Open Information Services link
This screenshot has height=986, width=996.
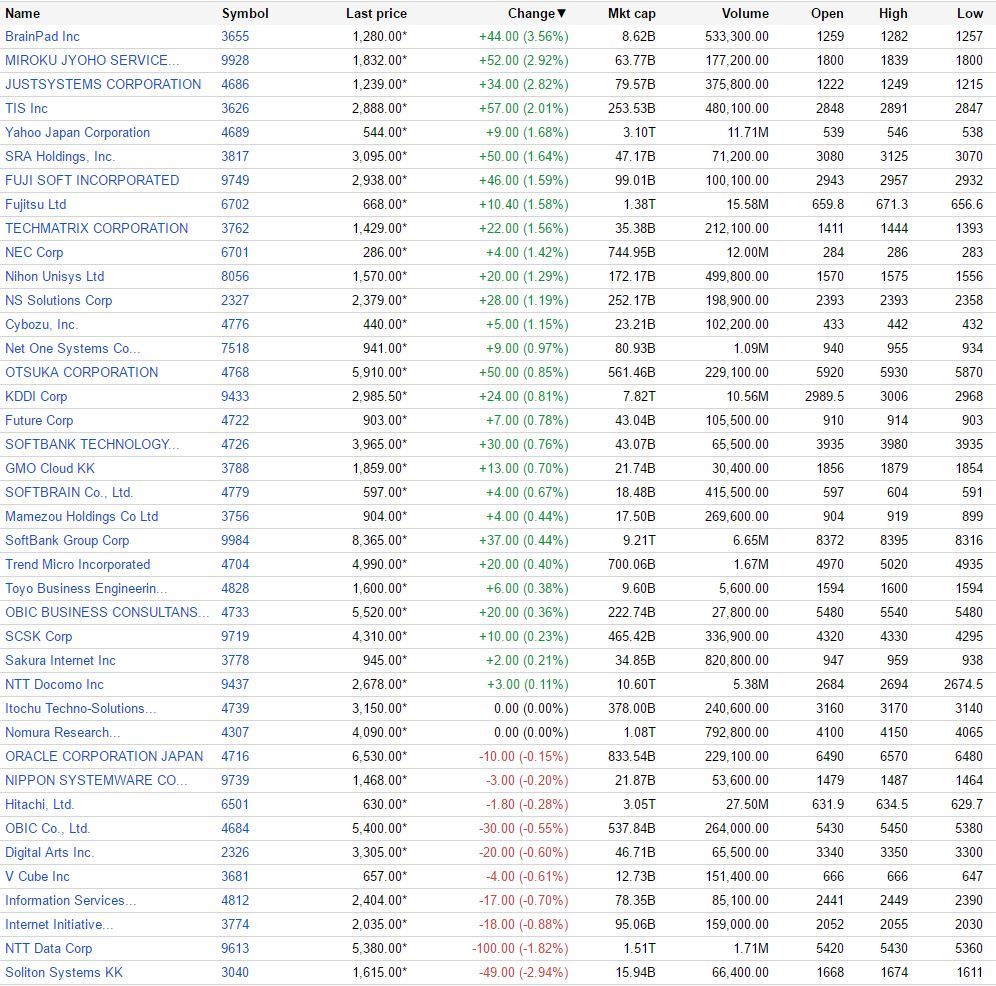pyautogui.click(x=71, y=901)
